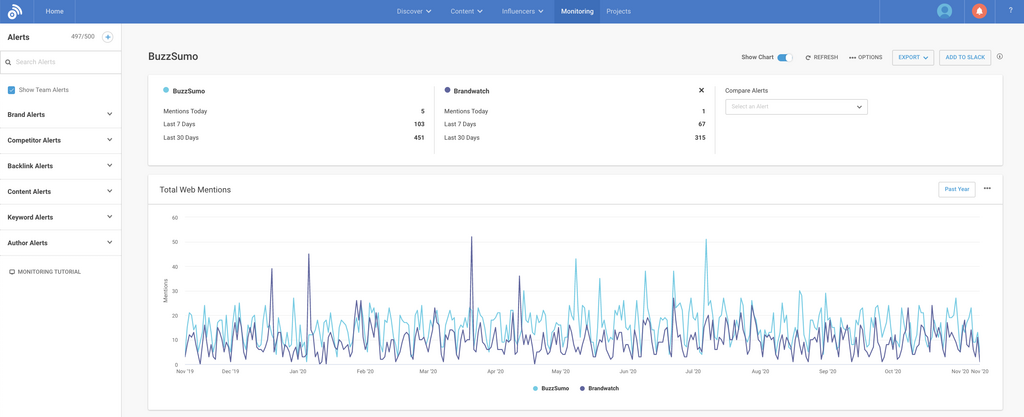1024x417 pixels.
Task: Open chart three-dot more menu
Action: tap(987, 188)
